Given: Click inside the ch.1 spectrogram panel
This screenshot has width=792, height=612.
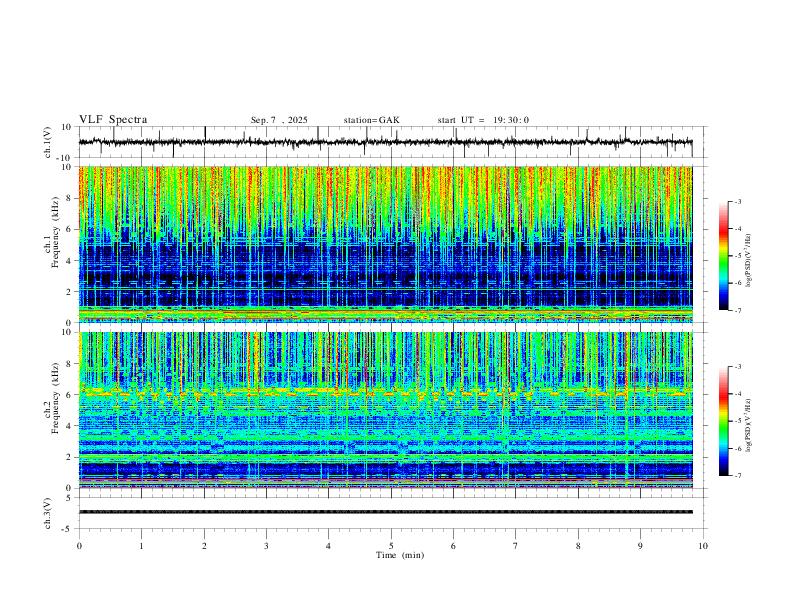Looking at the screenshot, I should click(x=385, y=244).
